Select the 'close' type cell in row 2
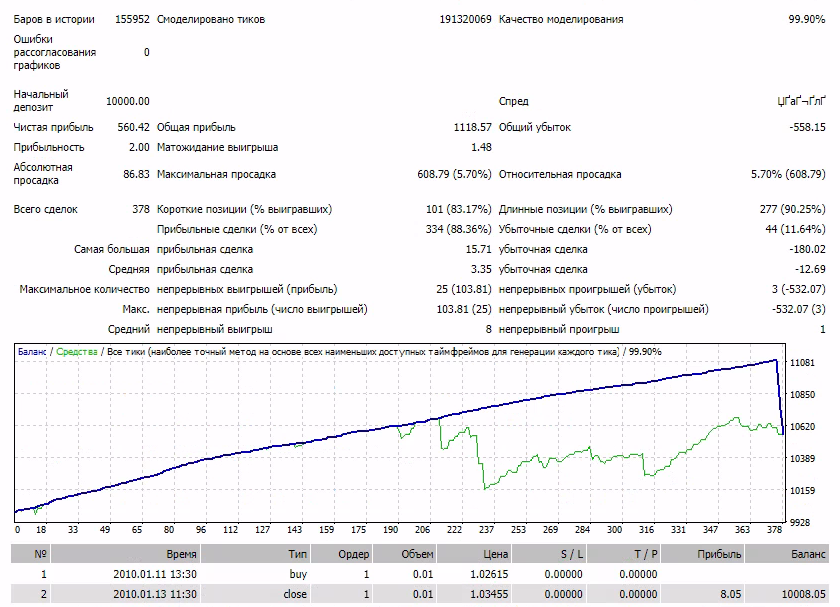 (x=295, y=594)
